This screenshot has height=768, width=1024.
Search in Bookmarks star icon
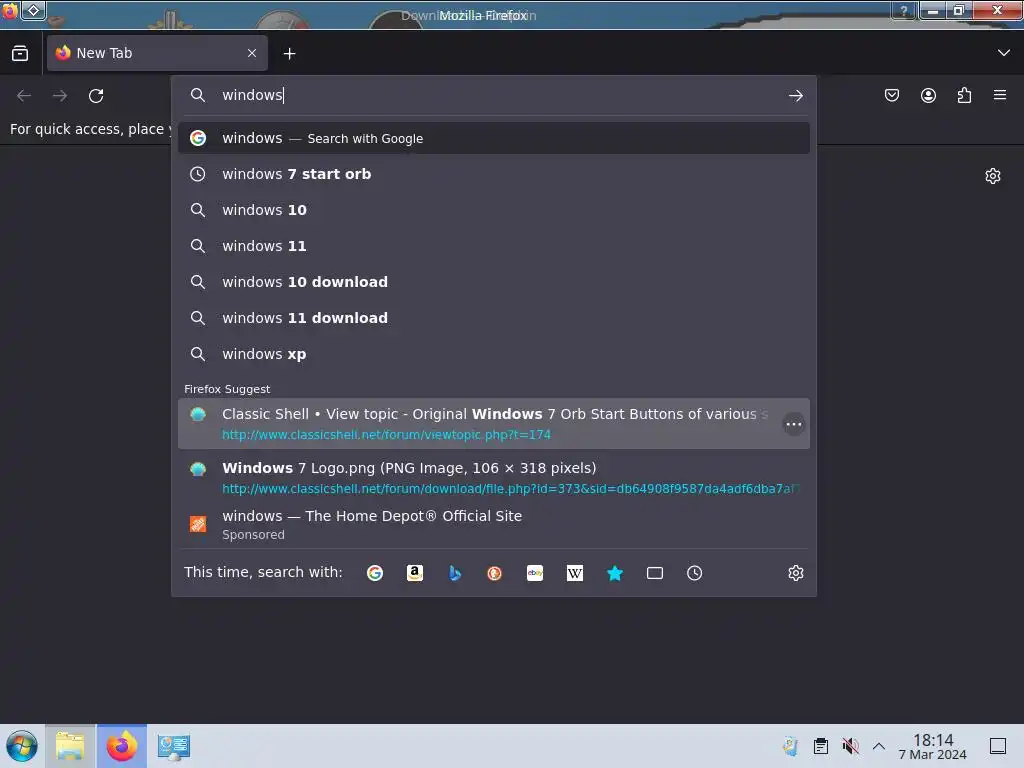click(x=615, y=573)
